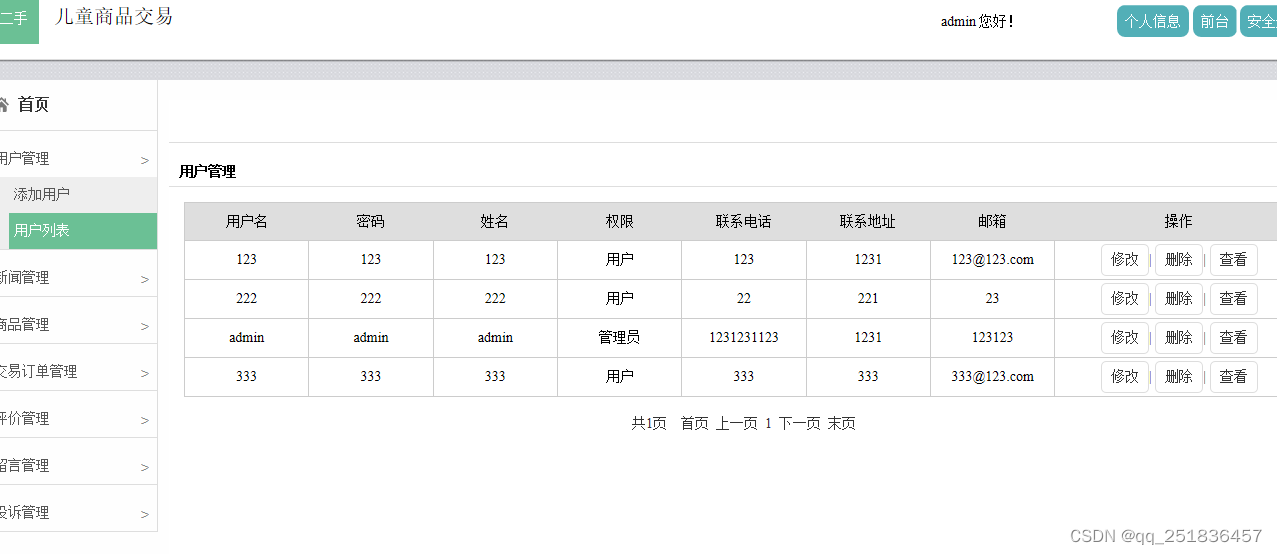Click the 共1页 page count text

pos(648,424)
